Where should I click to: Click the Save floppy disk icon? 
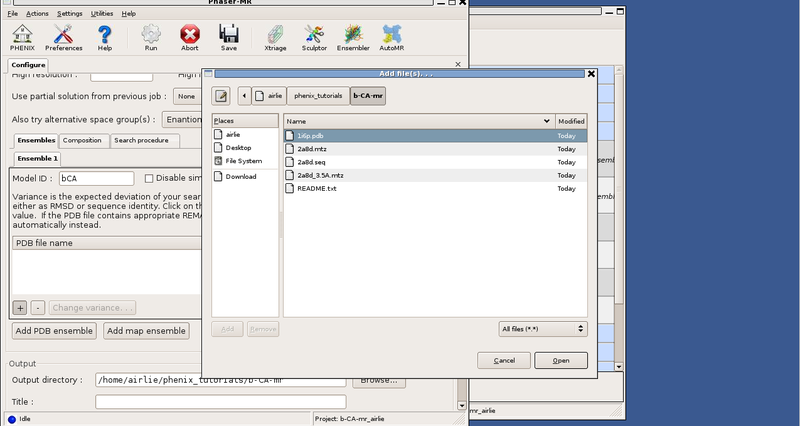click(229, 37)
